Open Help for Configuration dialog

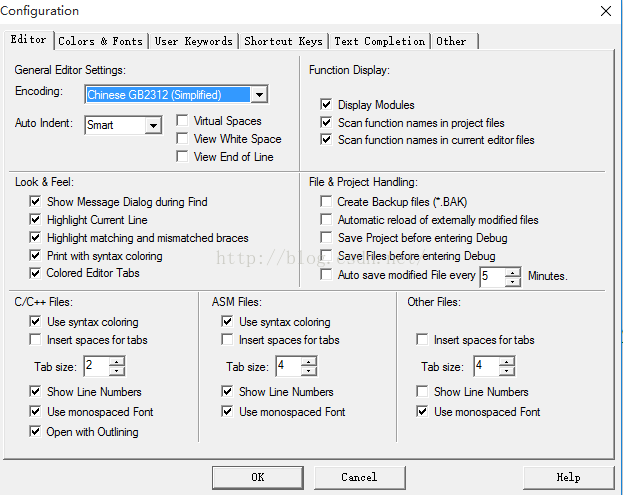pyautogui.click(x=569, y=478)
